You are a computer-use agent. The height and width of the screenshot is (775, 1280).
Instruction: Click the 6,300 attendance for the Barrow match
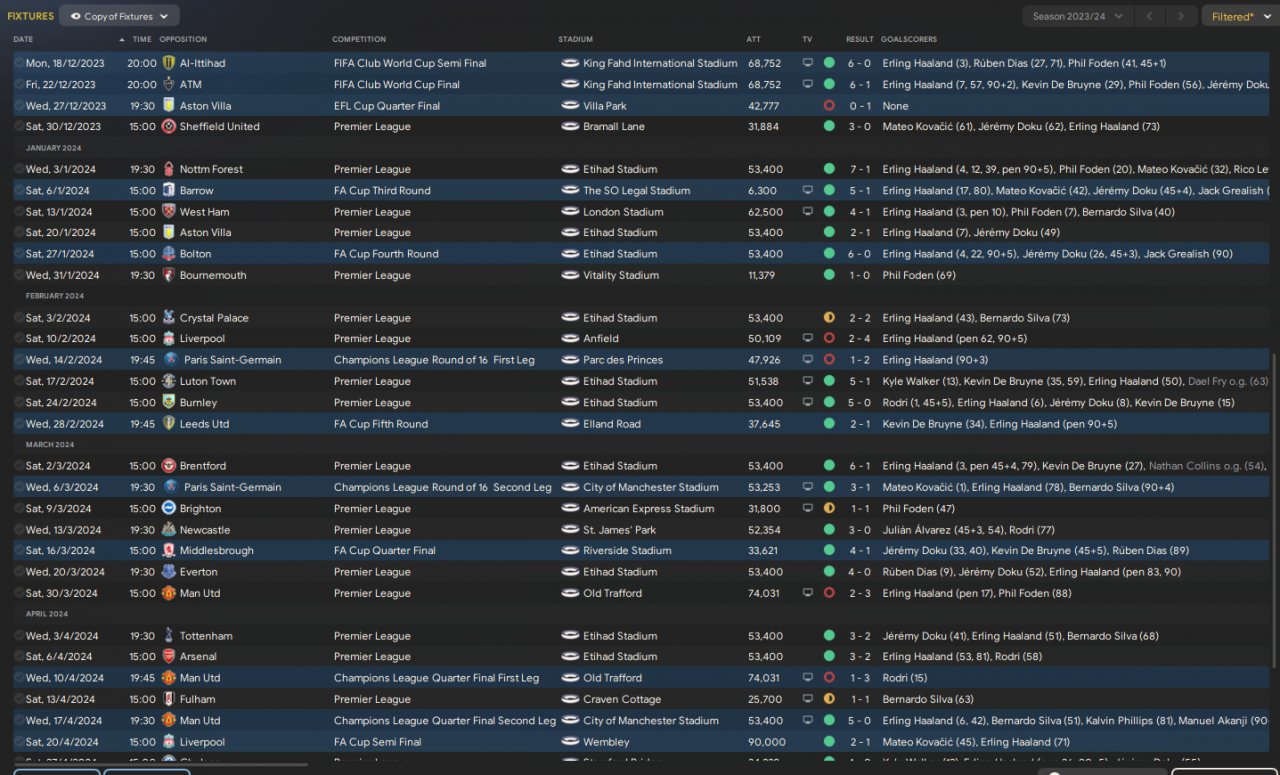click(763, 191)
